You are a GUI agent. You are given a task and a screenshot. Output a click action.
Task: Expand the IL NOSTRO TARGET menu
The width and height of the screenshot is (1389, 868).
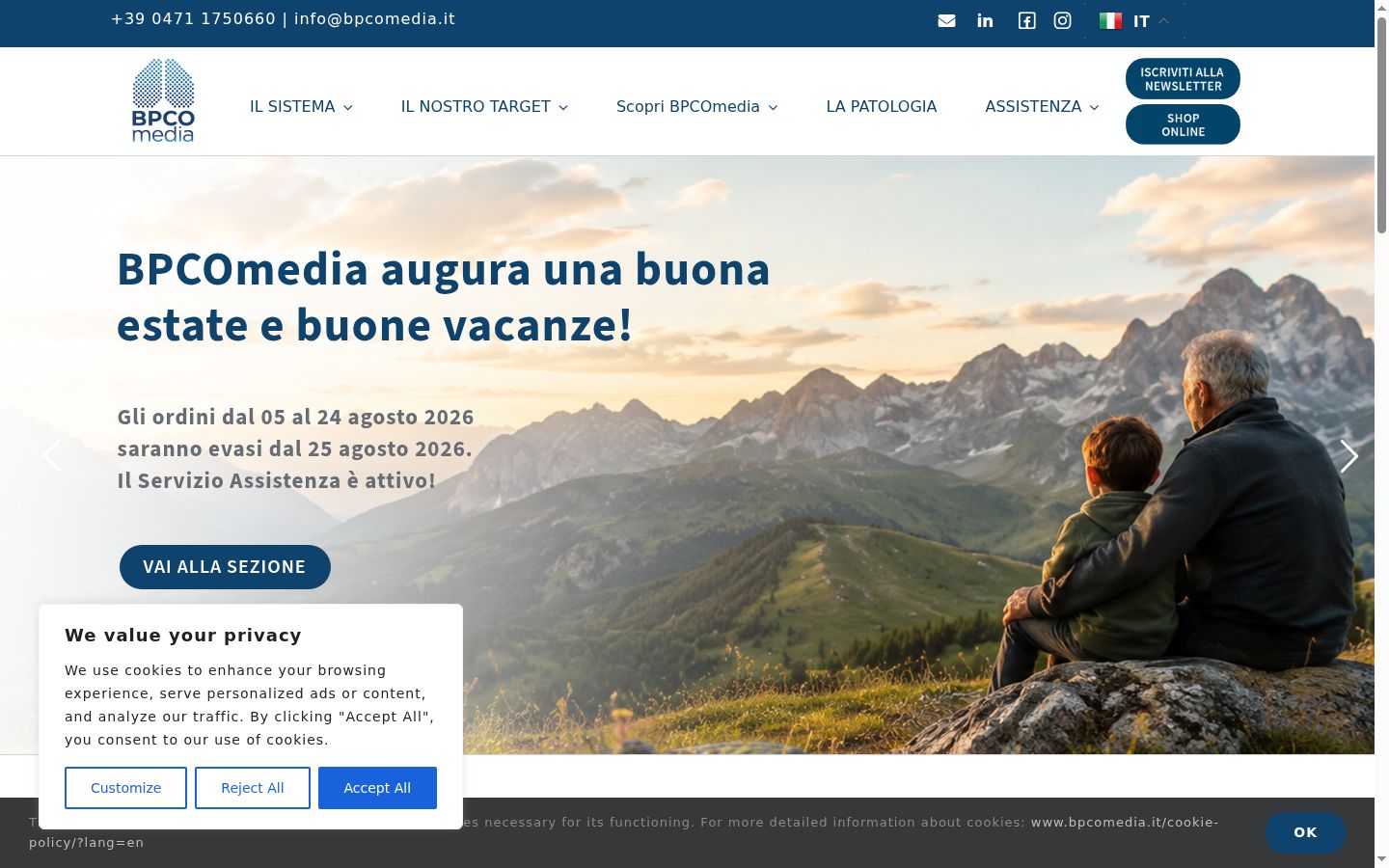pyautogui.click(x=484, y=106)
